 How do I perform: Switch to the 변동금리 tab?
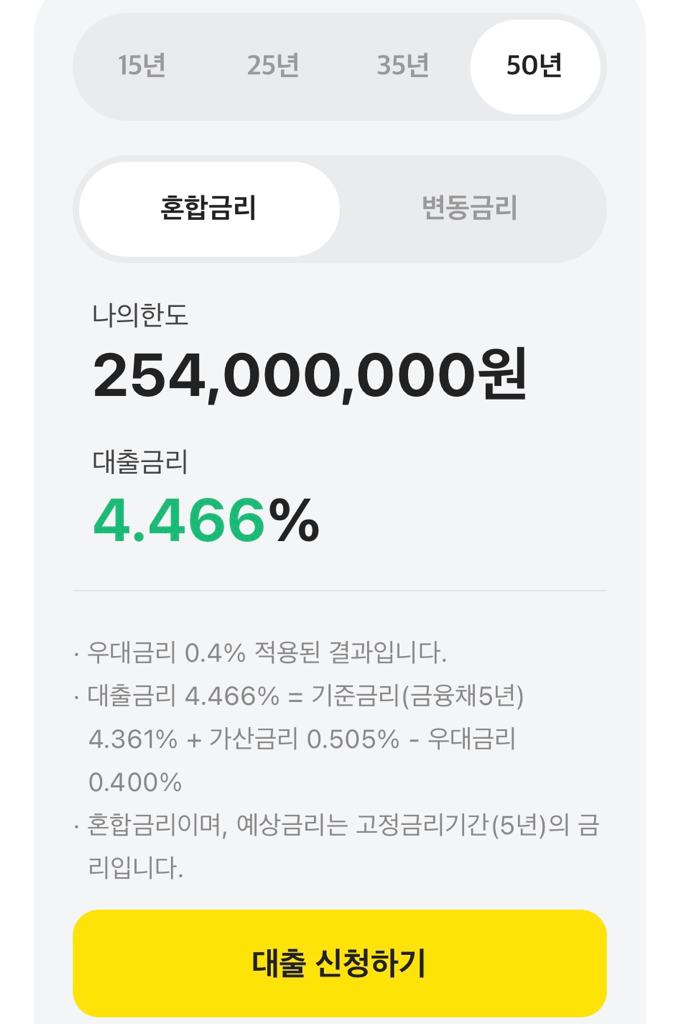click(x=469, y=208)
